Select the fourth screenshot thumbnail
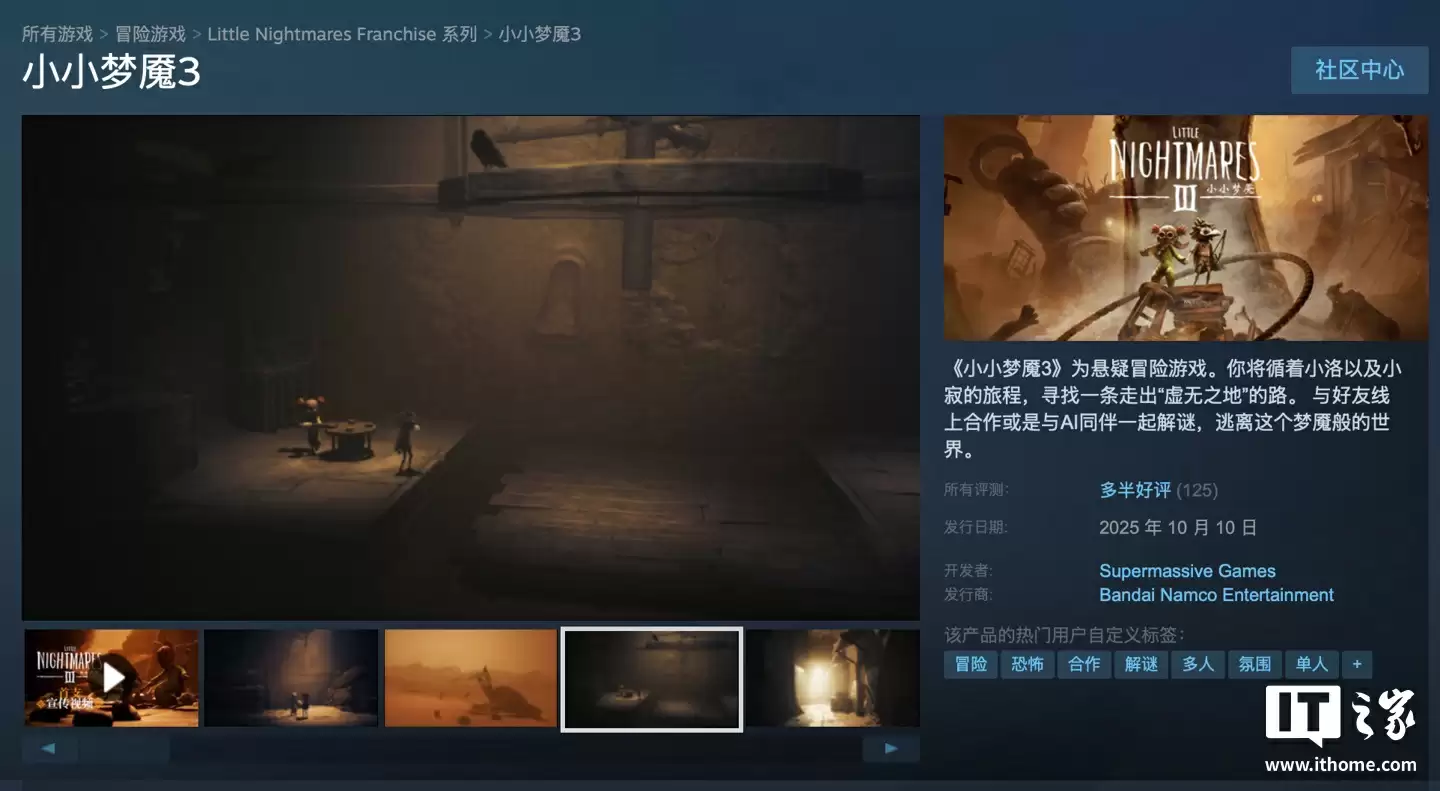 [651, 678]
